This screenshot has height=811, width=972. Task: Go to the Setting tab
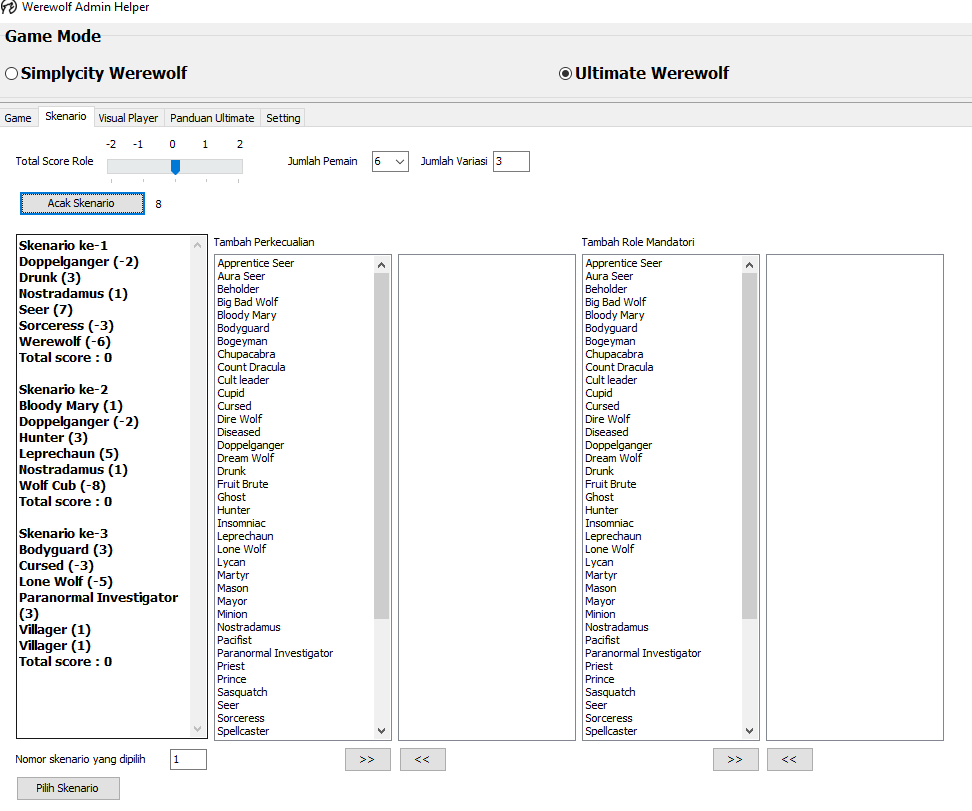point(283,118)
